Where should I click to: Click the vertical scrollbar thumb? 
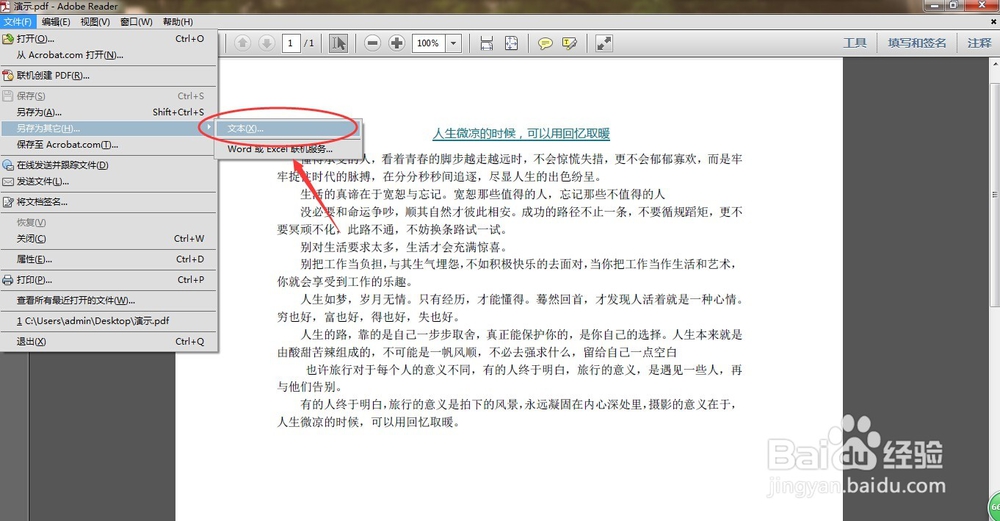[x=995, y=194]
